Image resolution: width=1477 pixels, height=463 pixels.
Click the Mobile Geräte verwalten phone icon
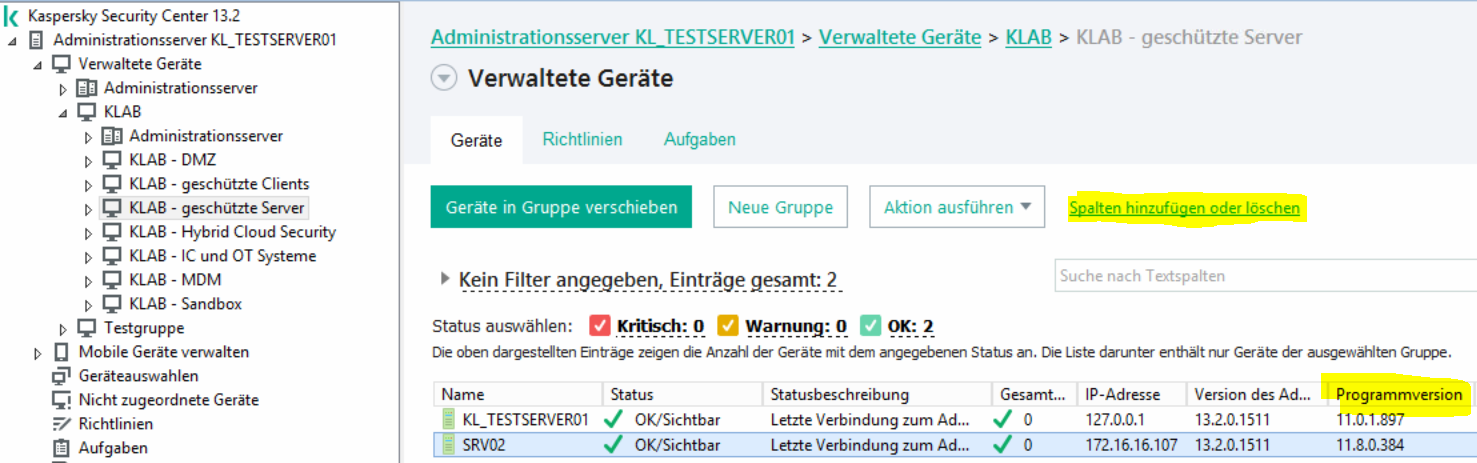(x=62, y=352)
